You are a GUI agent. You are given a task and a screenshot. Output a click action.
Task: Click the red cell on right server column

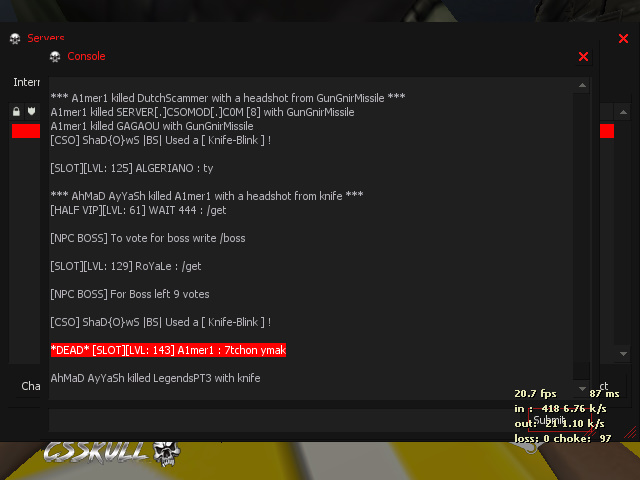(x=607, y=131)
